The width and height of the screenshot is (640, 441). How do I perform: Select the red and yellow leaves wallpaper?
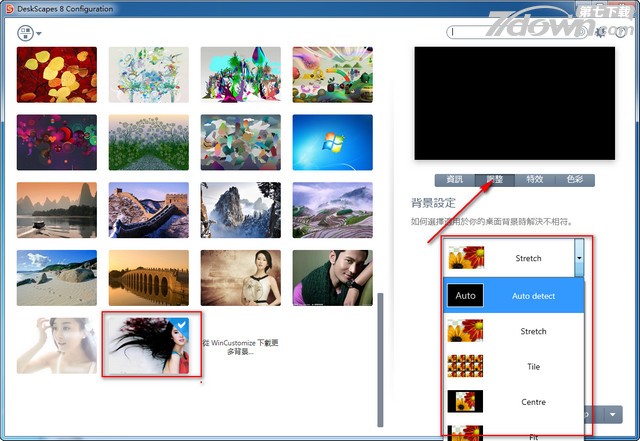coord(57,74)
